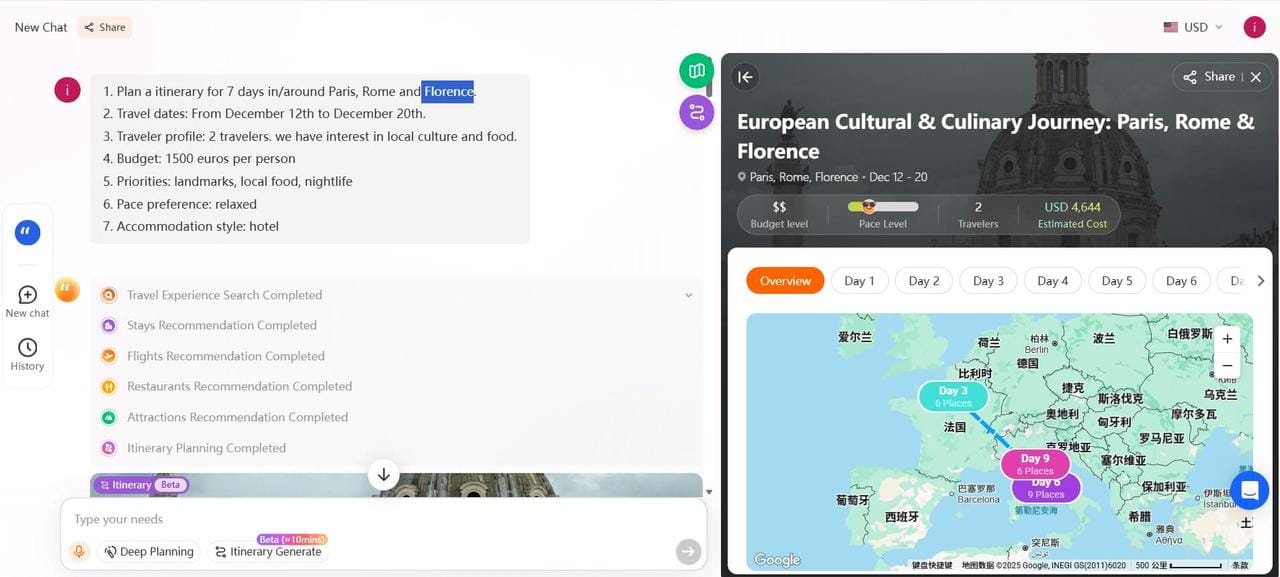
Task: Open the green map view icon
Action: click(696, 71)
